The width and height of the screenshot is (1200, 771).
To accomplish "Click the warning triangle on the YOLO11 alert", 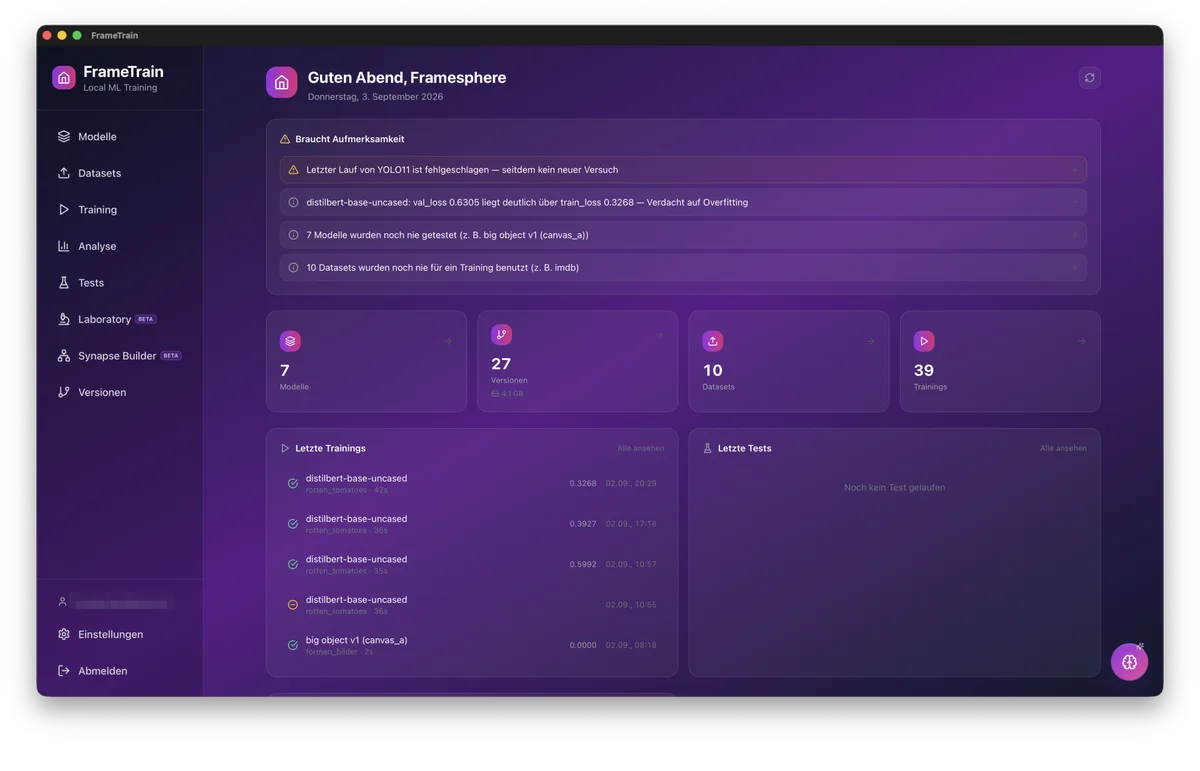I will [x=293, y=170].
